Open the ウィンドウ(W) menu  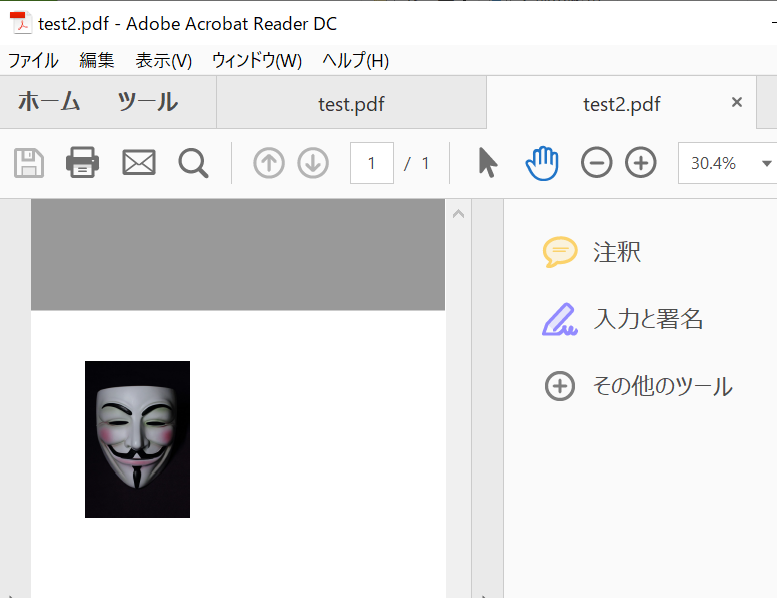257,60
